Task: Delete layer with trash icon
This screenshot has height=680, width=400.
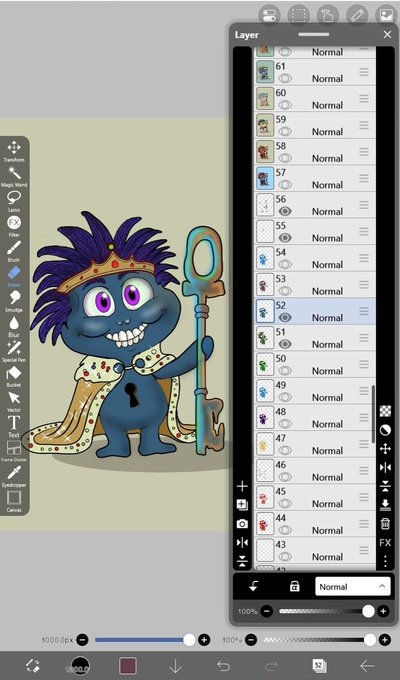Action: (385, 523)
